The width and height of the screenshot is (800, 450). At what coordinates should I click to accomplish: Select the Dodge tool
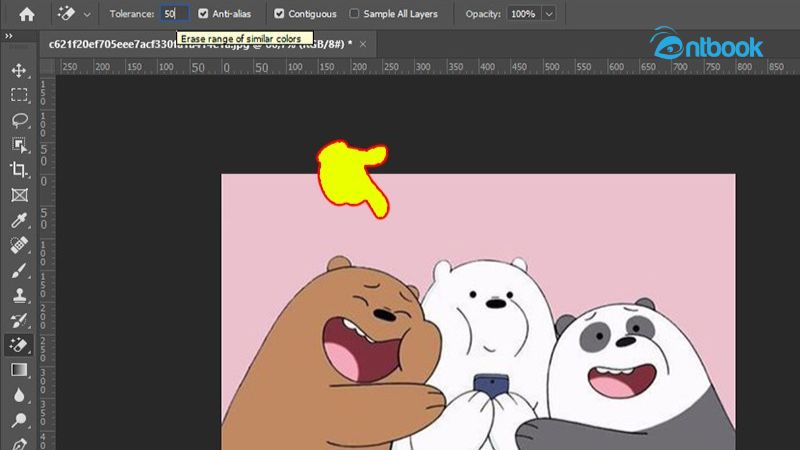(19, 420)
